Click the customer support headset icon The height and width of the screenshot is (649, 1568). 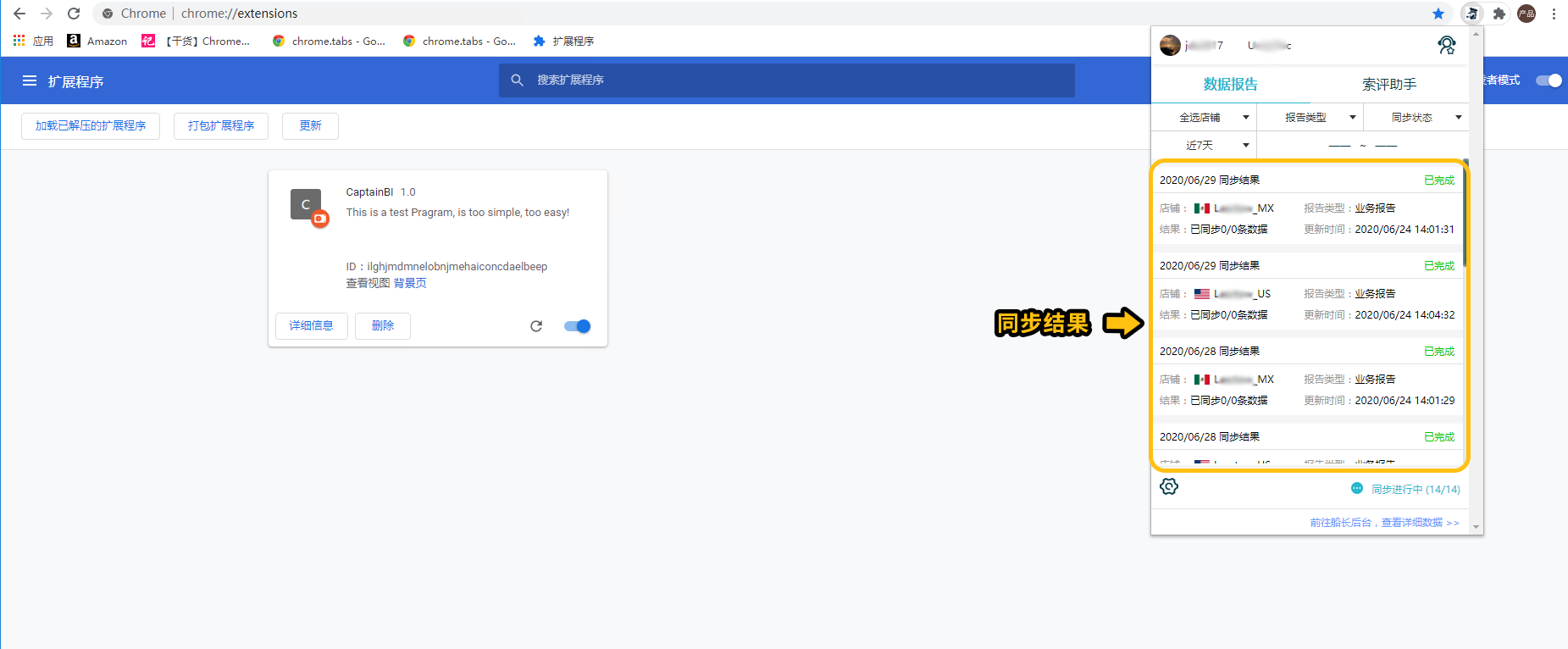1447,46
